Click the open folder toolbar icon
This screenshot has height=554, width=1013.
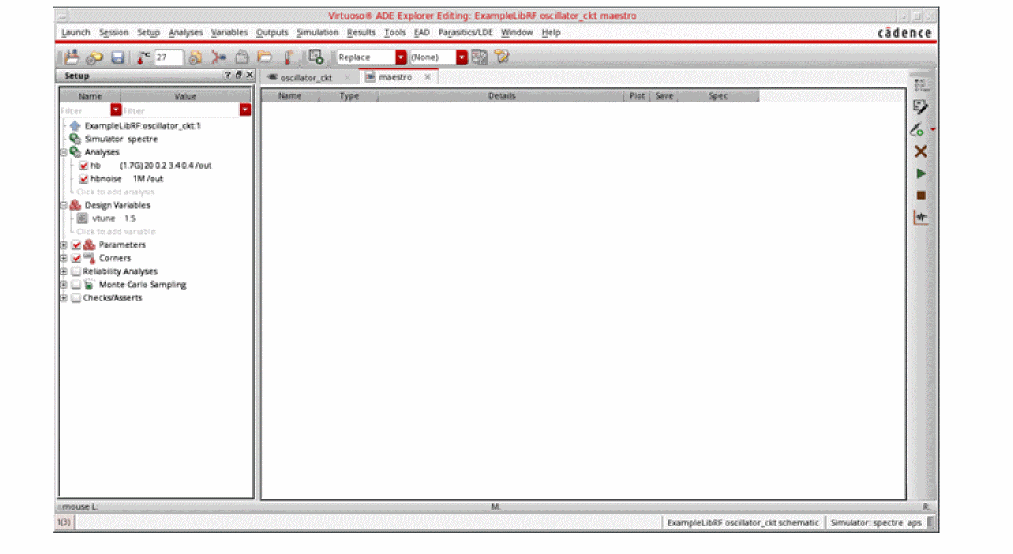(x=265, y=57)
